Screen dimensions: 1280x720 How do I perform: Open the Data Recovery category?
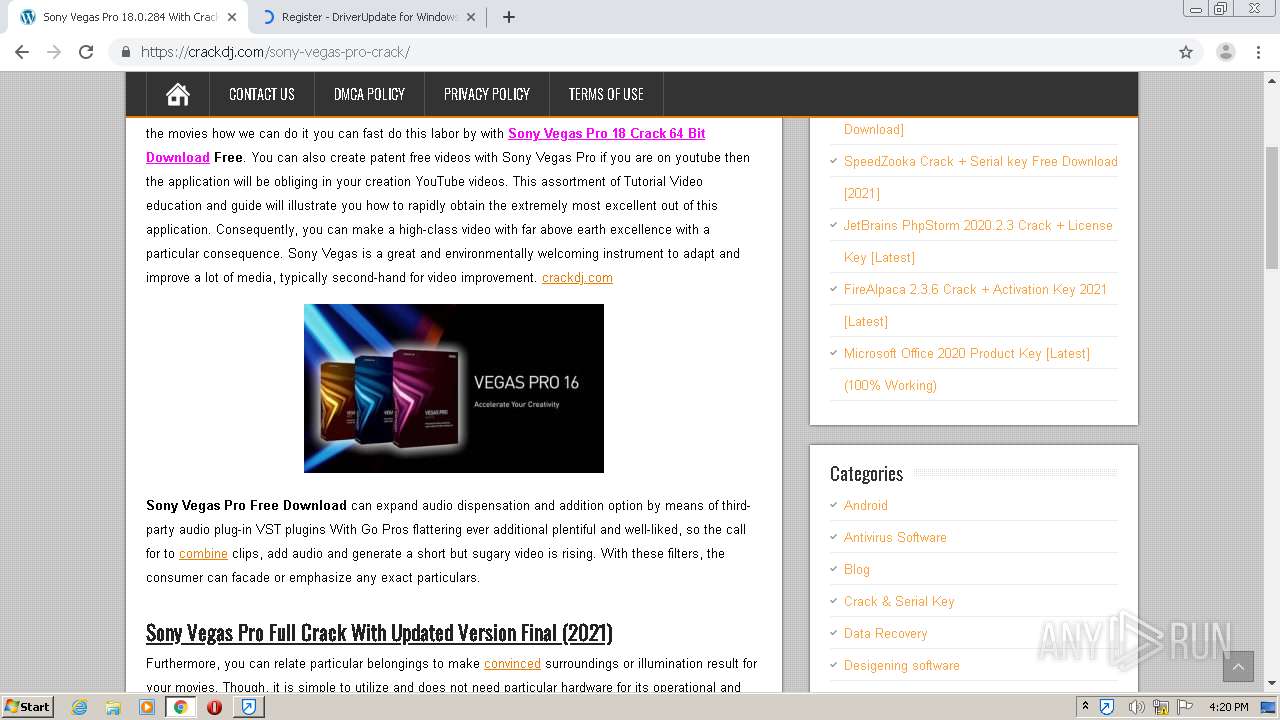pyautogui.click(x=886, y=633)
